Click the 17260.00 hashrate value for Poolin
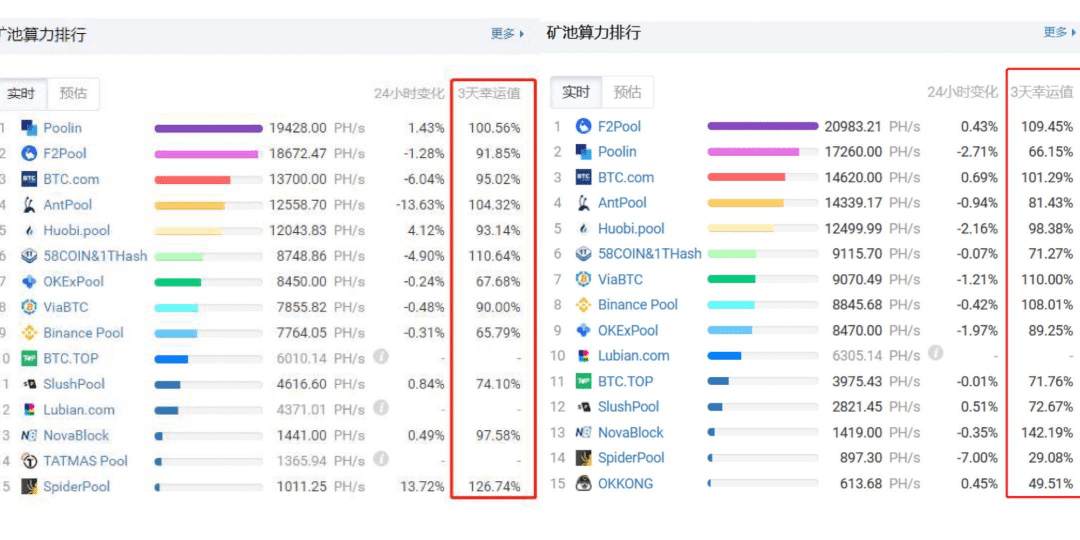Image resolution: width=1080 pixels, height=540 pixels. tap(853, 152)
